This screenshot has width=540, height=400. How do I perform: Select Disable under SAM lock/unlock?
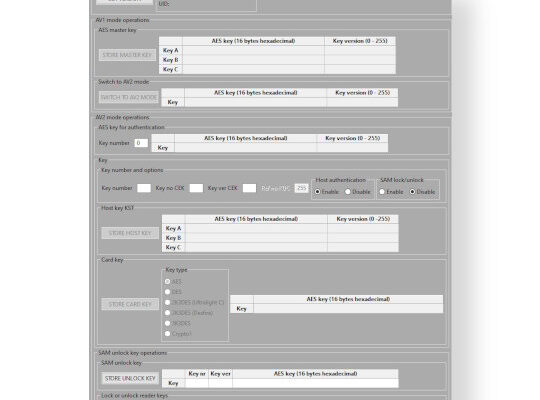pyautogui.click(x=412, y=192)
